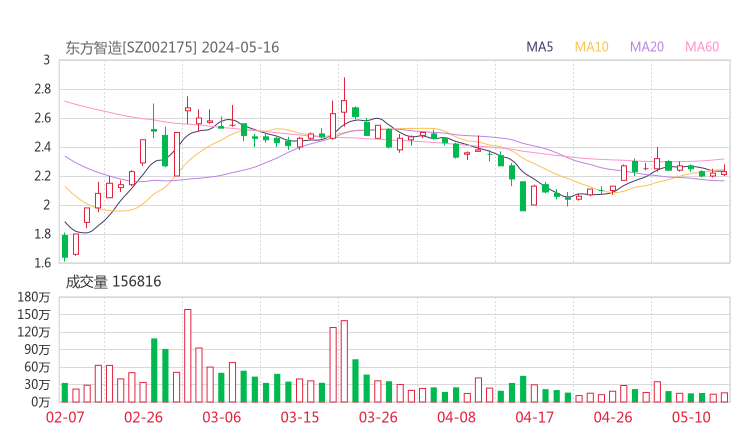Click the first green candle at 02-07

click(x=65, y=246)
